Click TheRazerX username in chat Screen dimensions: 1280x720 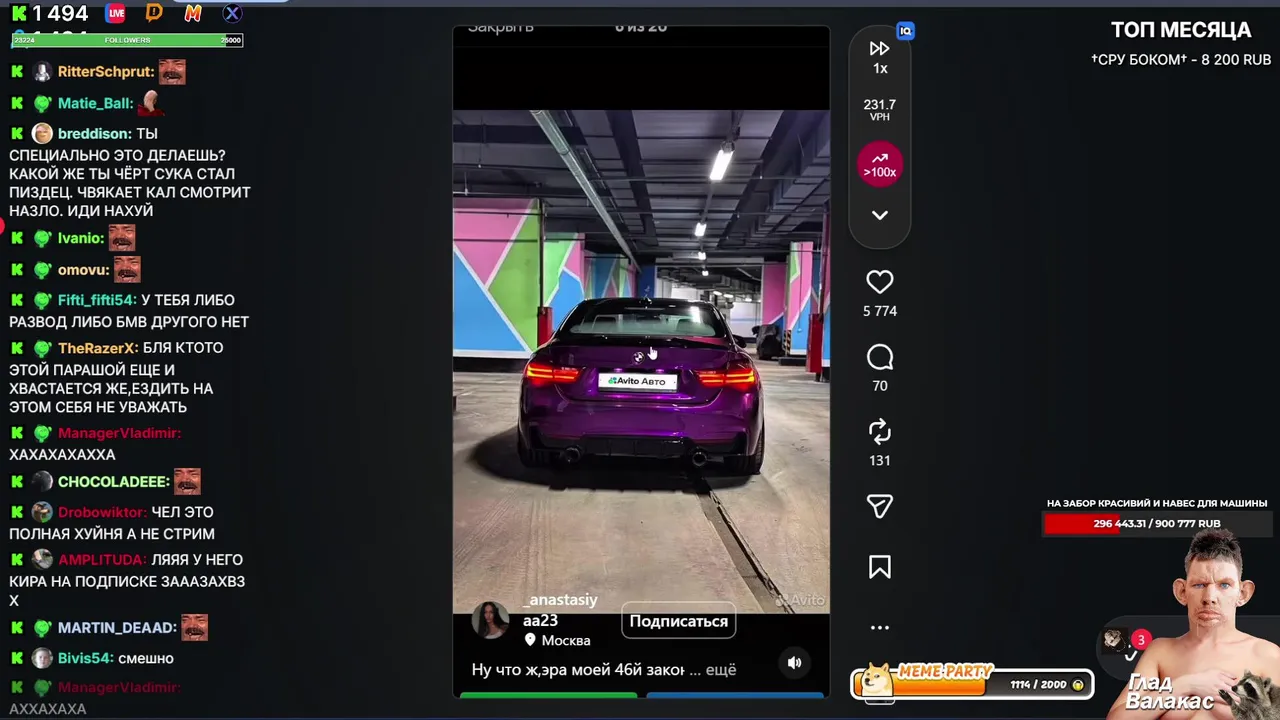tap(98, 348)
